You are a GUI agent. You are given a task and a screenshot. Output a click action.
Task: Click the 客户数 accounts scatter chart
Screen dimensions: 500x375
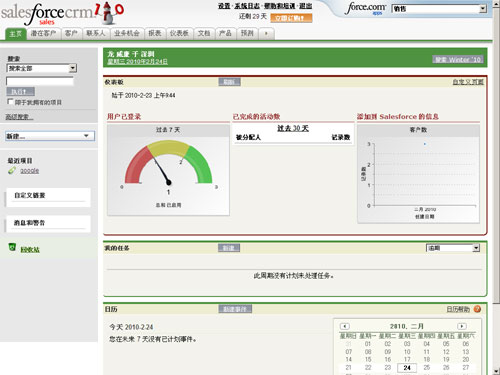point(418,174)
